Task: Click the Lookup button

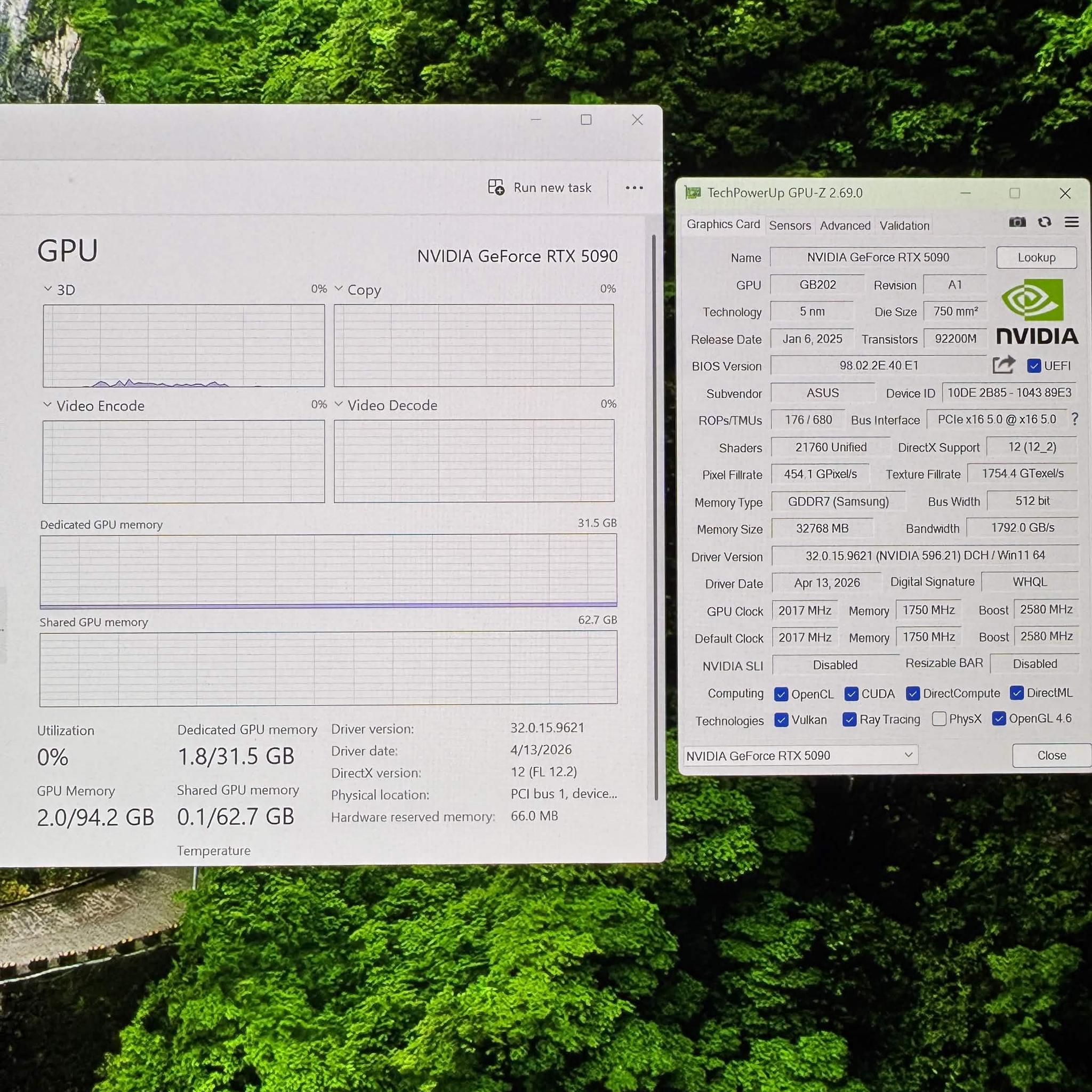Action: [x=1037, y=258]
